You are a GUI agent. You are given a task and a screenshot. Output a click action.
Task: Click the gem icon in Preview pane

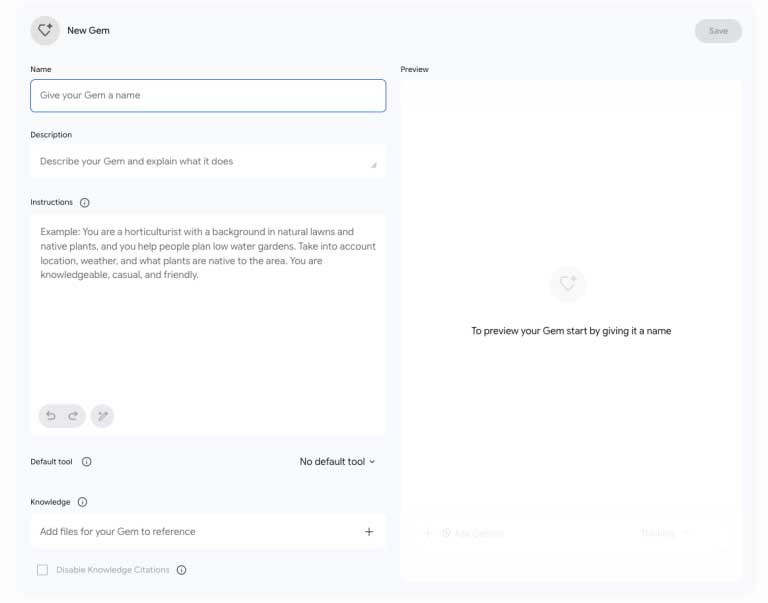point(568,283)
